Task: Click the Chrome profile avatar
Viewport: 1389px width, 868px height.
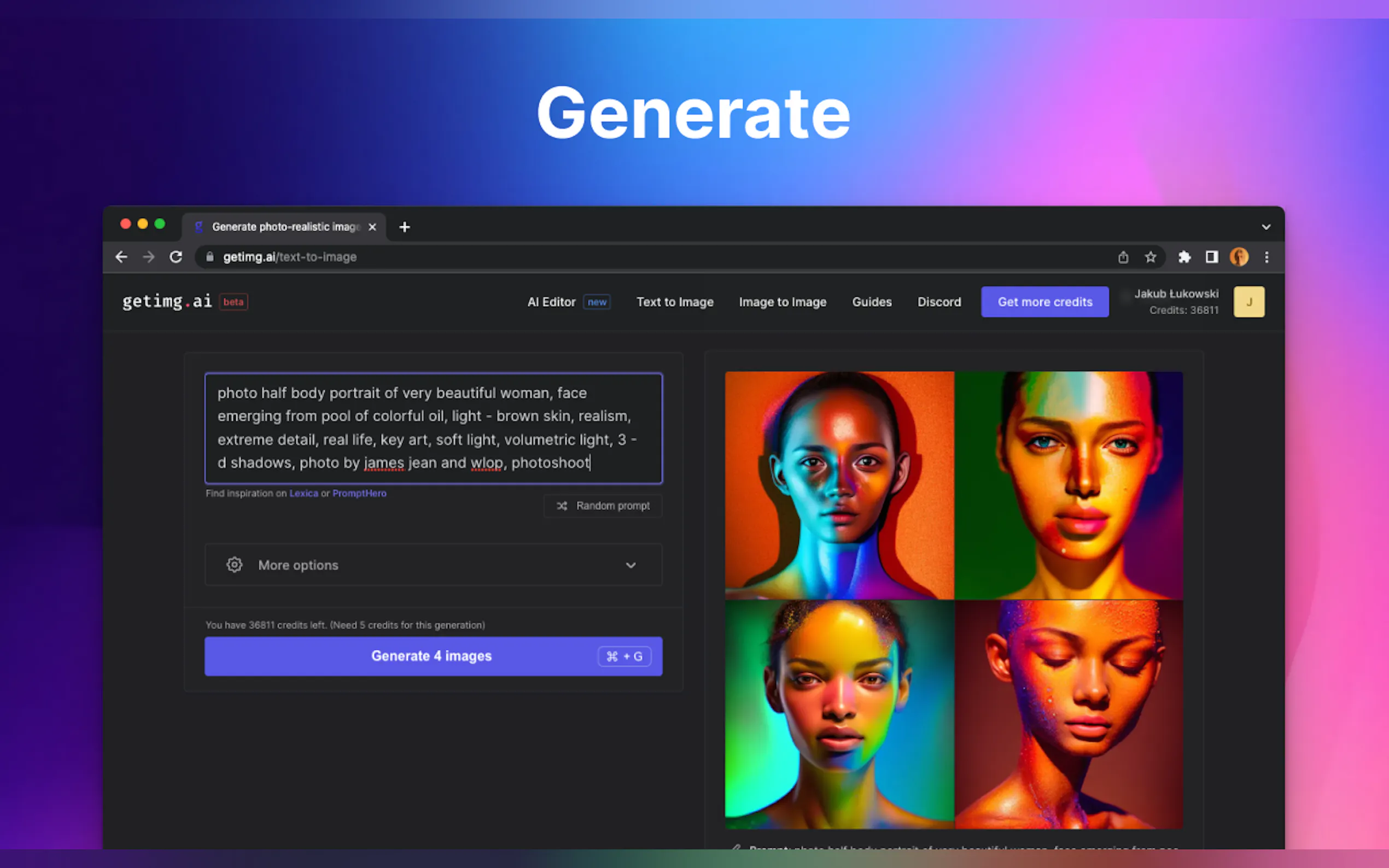Action: coord(1239,257)
